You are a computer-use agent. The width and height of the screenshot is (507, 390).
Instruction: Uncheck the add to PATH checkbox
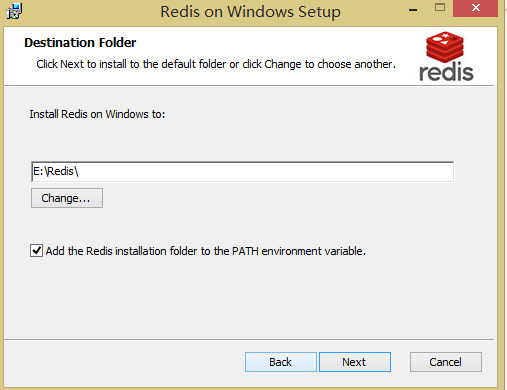click(36, 250)
